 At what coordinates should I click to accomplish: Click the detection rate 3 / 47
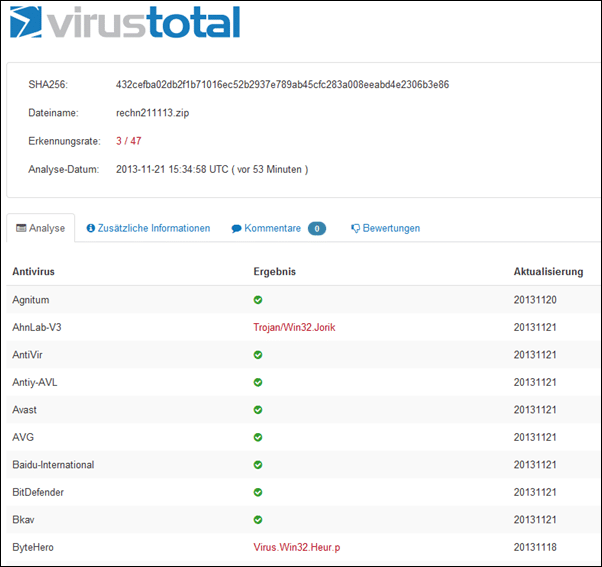129,141
